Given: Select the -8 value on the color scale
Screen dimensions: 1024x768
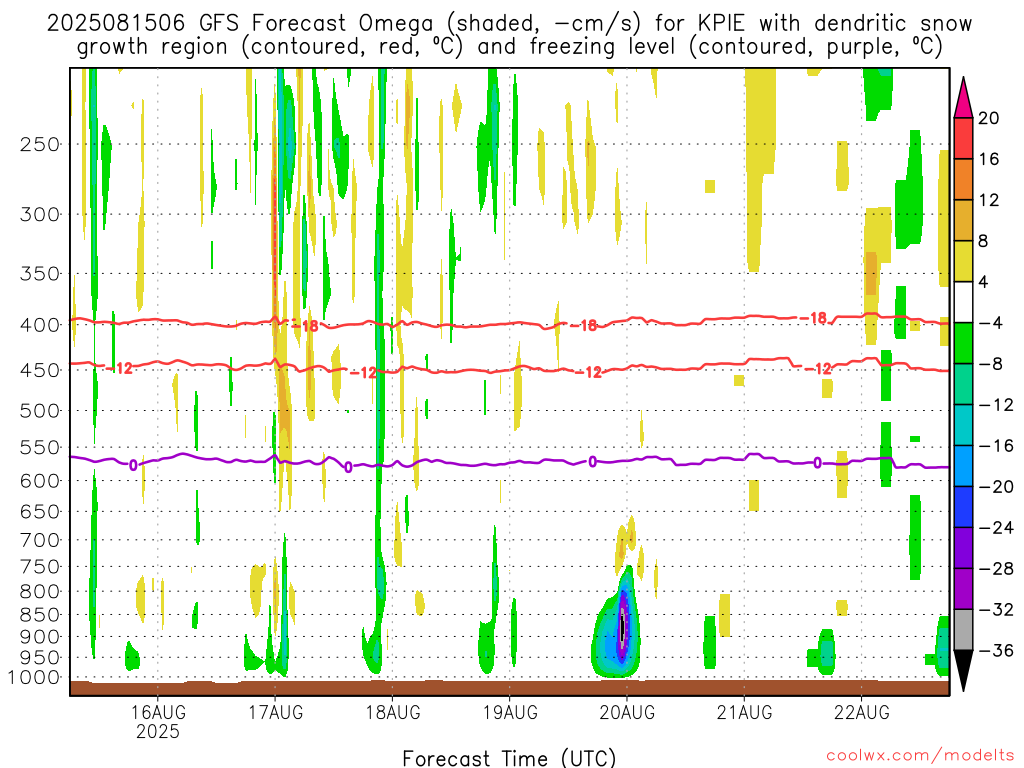Looking at the screenshot, I should coord(991,364).
